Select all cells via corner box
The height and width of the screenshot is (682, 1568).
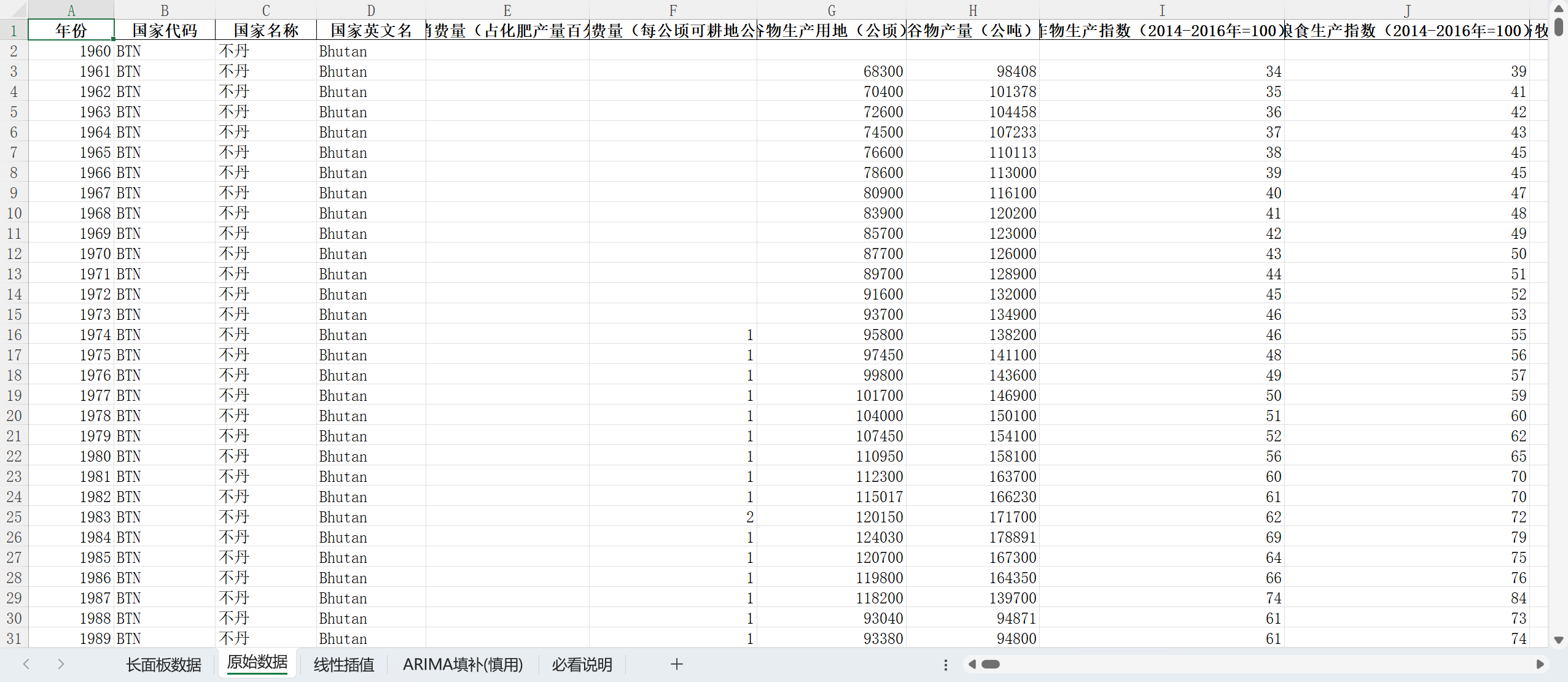pyautogui.click(x=14, y=10)
